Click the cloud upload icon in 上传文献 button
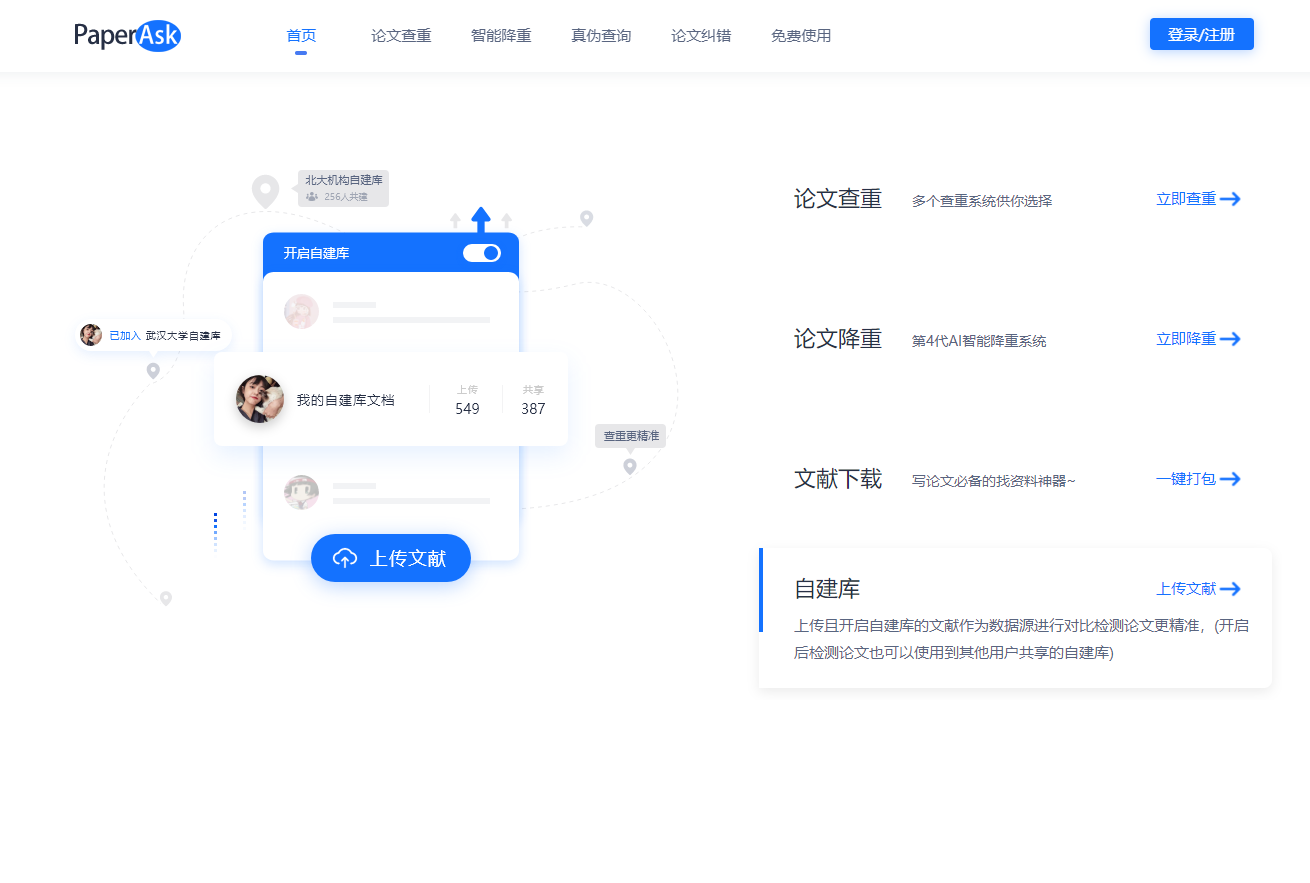Viewport: 1310px width, 883px height. click(x=345, y=558)
